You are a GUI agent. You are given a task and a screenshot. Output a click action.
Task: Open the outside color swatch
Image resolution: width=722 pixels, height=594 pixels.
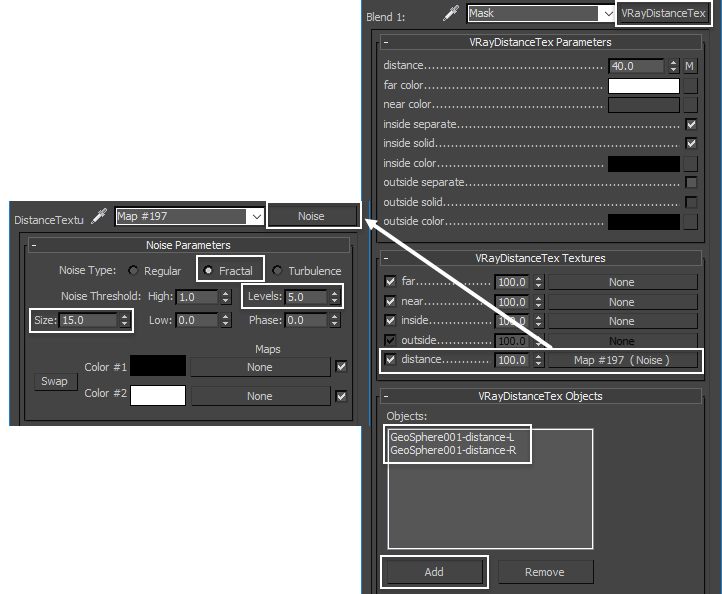point(644,222)
